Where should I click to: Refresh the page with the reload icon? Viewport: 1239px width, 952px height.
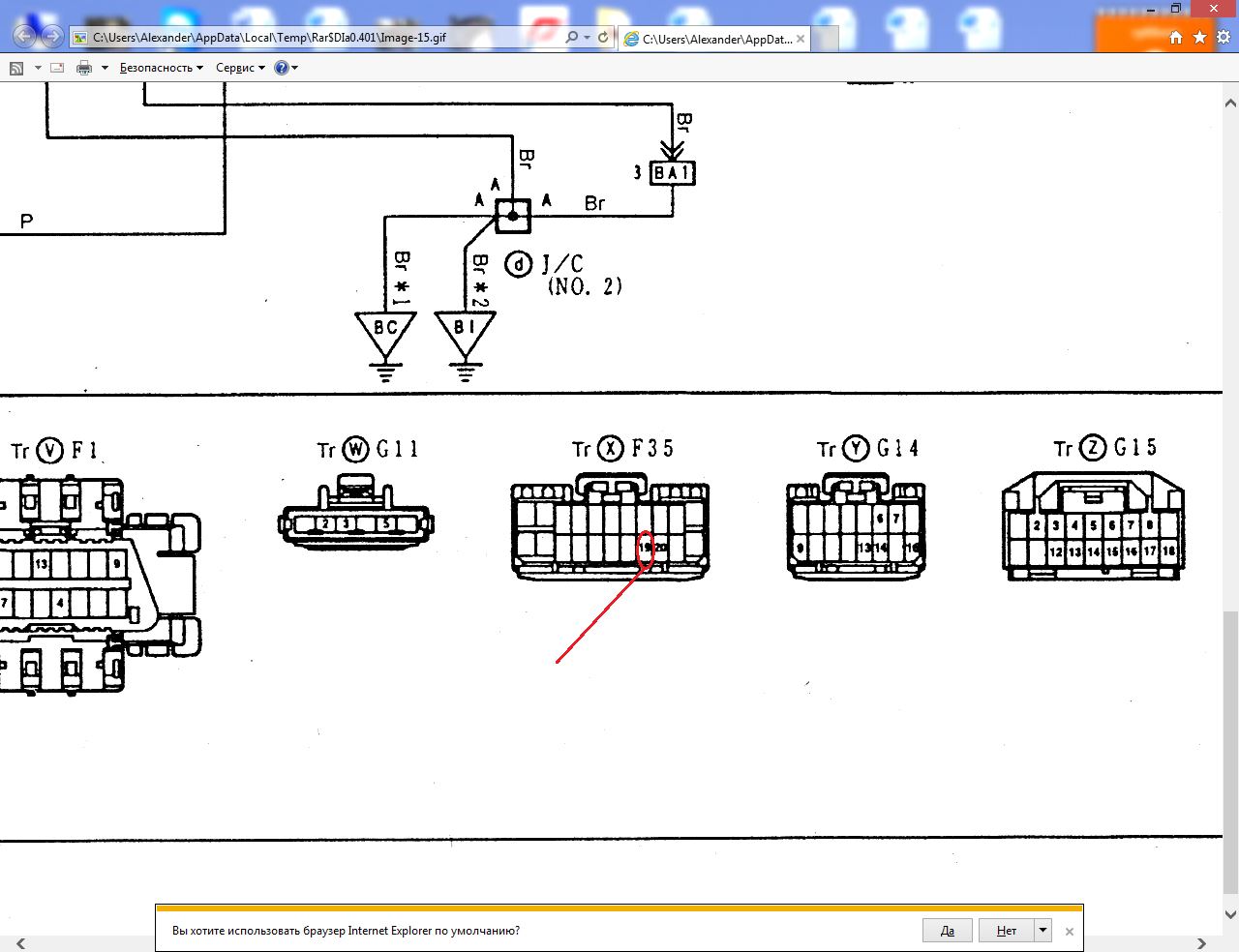pyautogui.click(x=603, y=38)
